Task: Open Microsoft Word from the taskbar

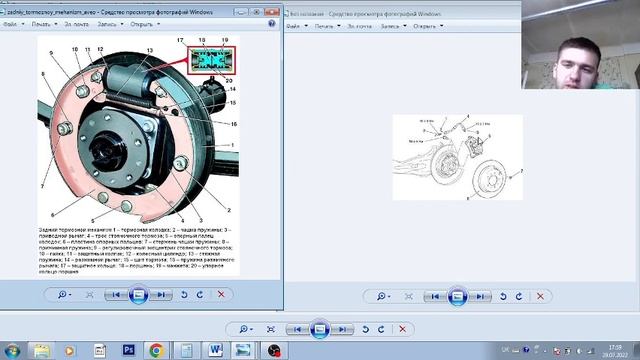Action: 215,351
